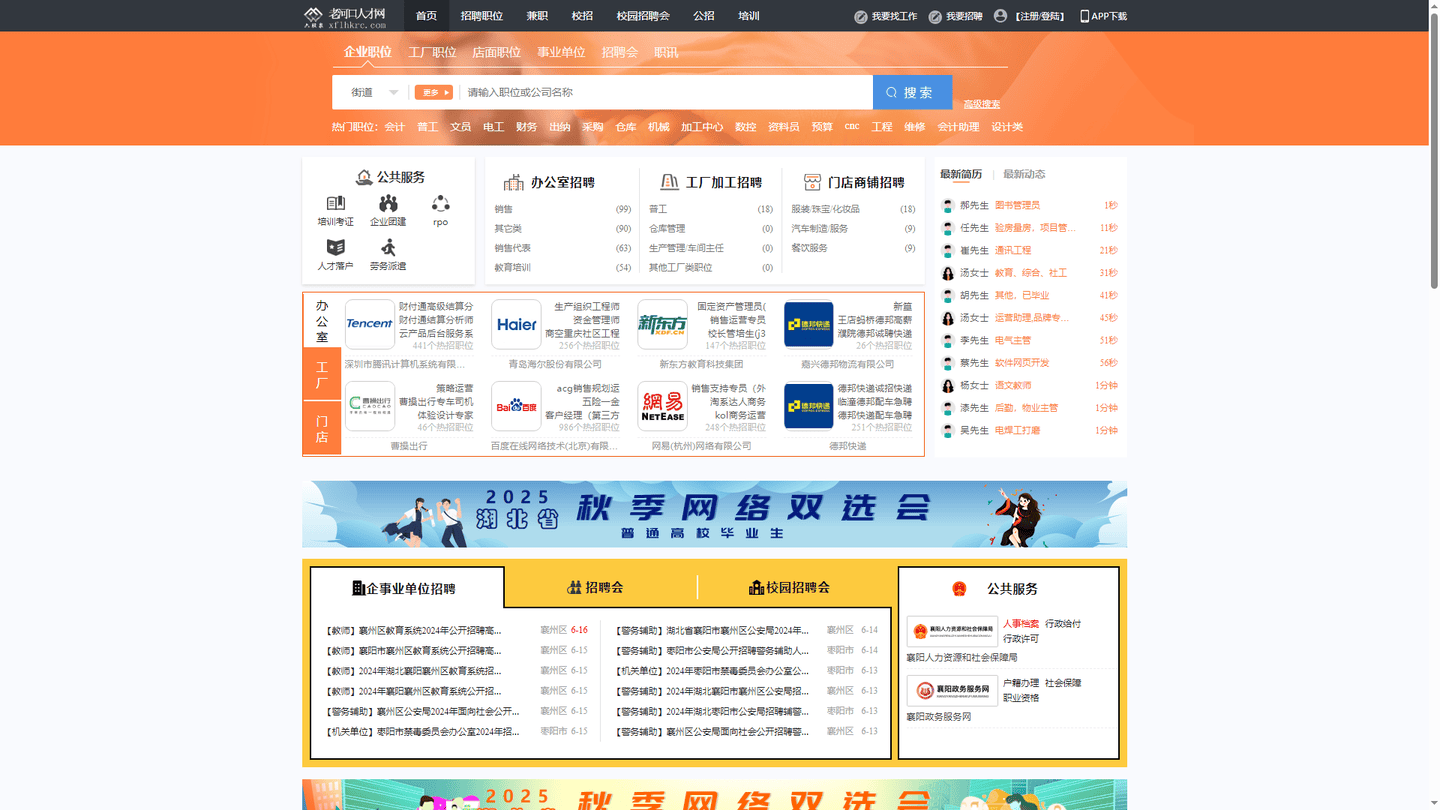
Task: Click 电气主管 resume entry
Action: (x=1012, y=341)
